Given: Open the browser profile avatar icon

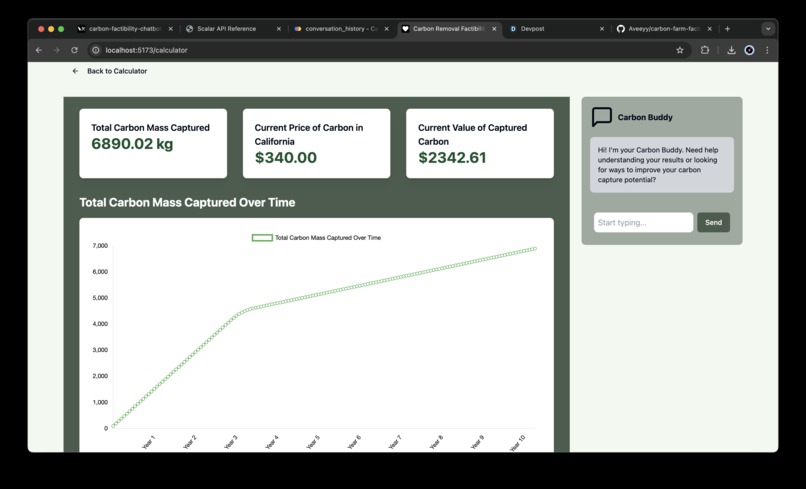Looking at the screenshot, I should tap(749, 50).
